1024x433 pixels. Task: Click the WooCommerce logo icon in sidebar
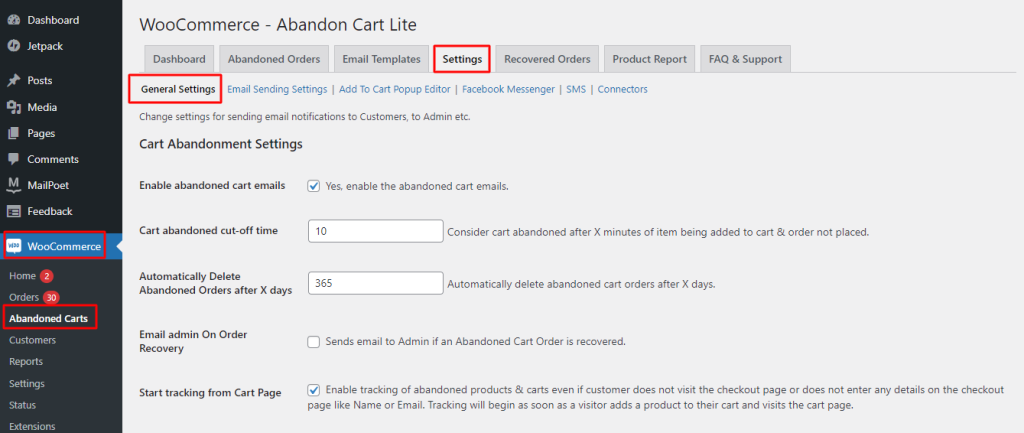click(15, 246)
